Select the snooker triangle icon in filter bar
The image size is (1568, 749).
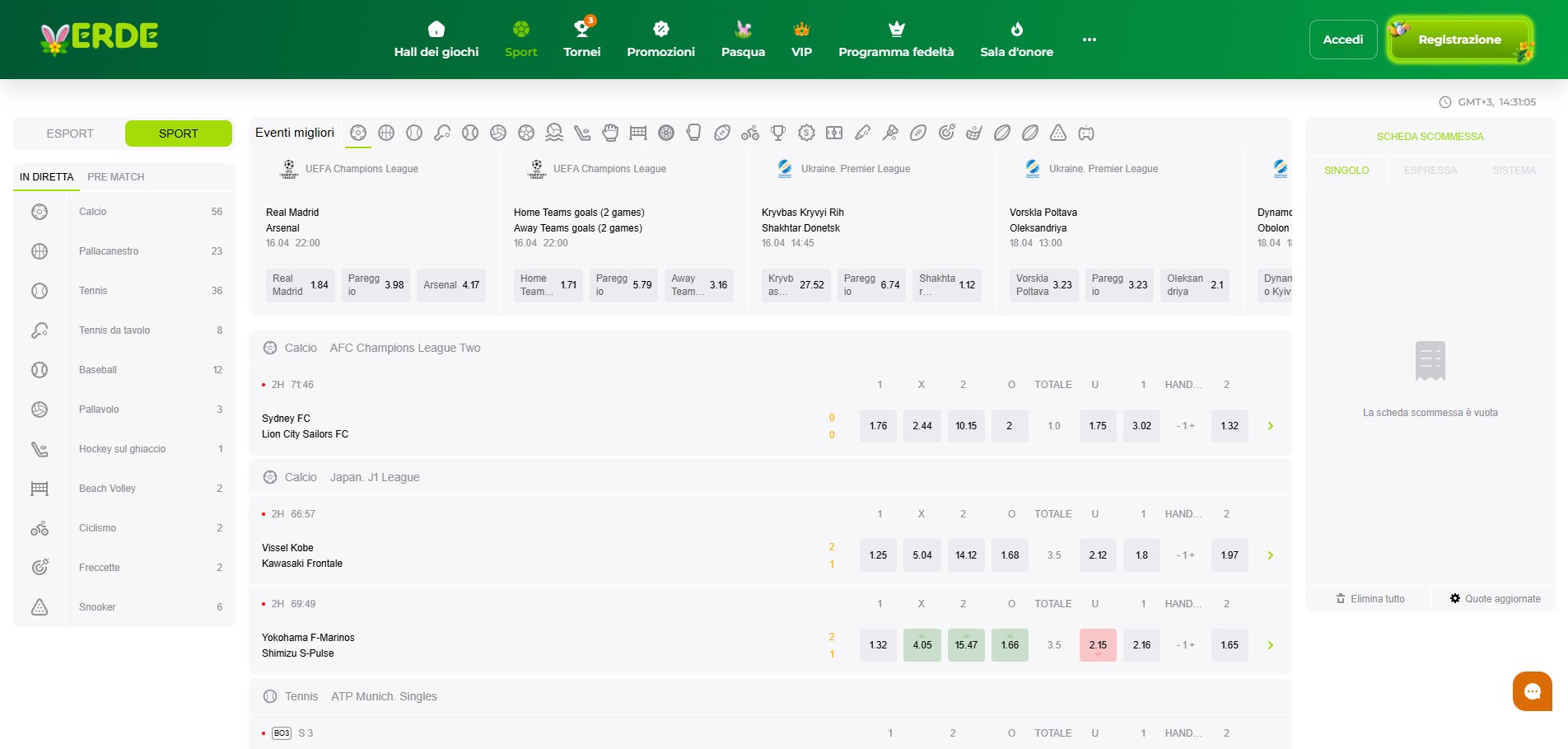1058,133
